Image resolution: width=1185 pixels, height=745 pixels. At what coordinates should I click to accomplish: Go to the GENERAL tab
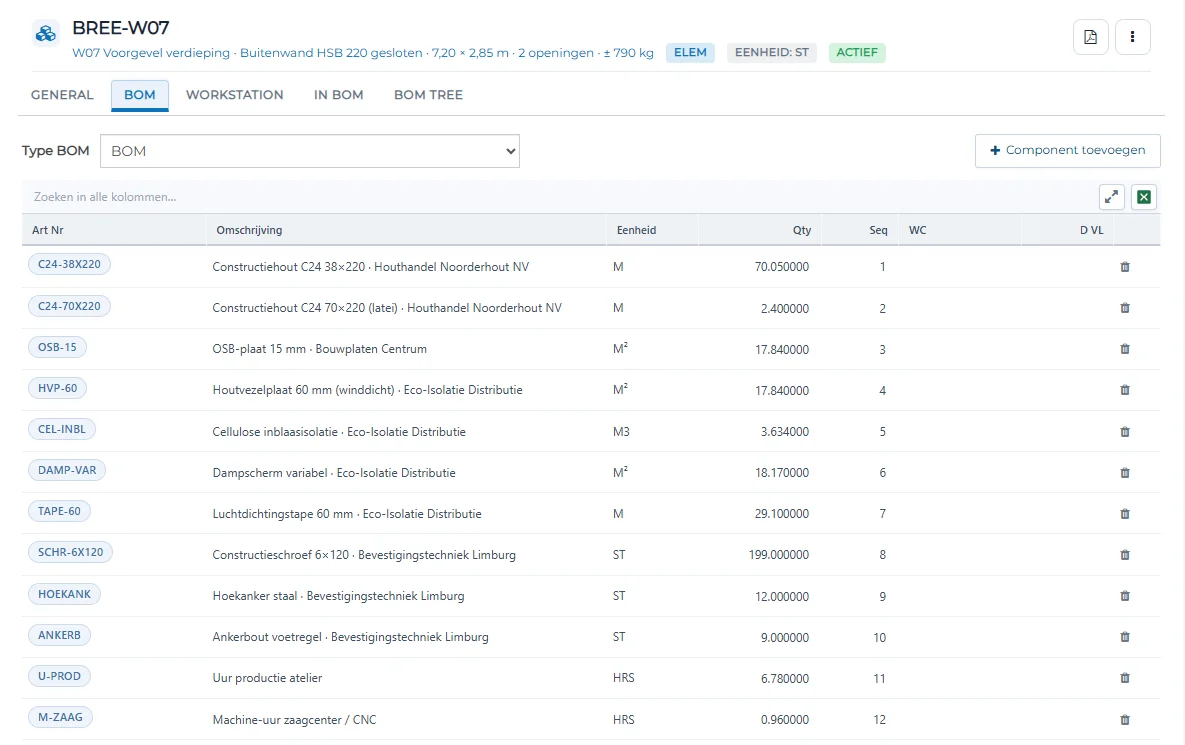click(x=62, y=95)
